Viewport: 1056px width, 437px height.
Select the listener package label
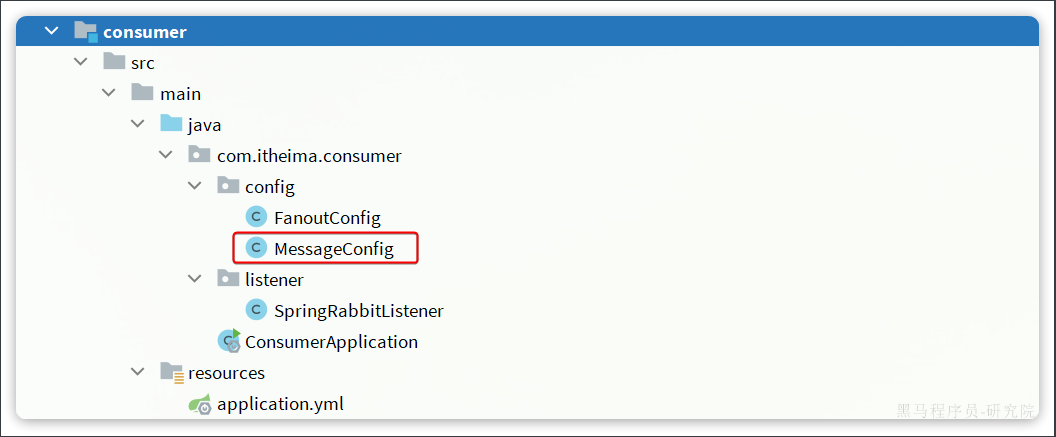(274, 279)
